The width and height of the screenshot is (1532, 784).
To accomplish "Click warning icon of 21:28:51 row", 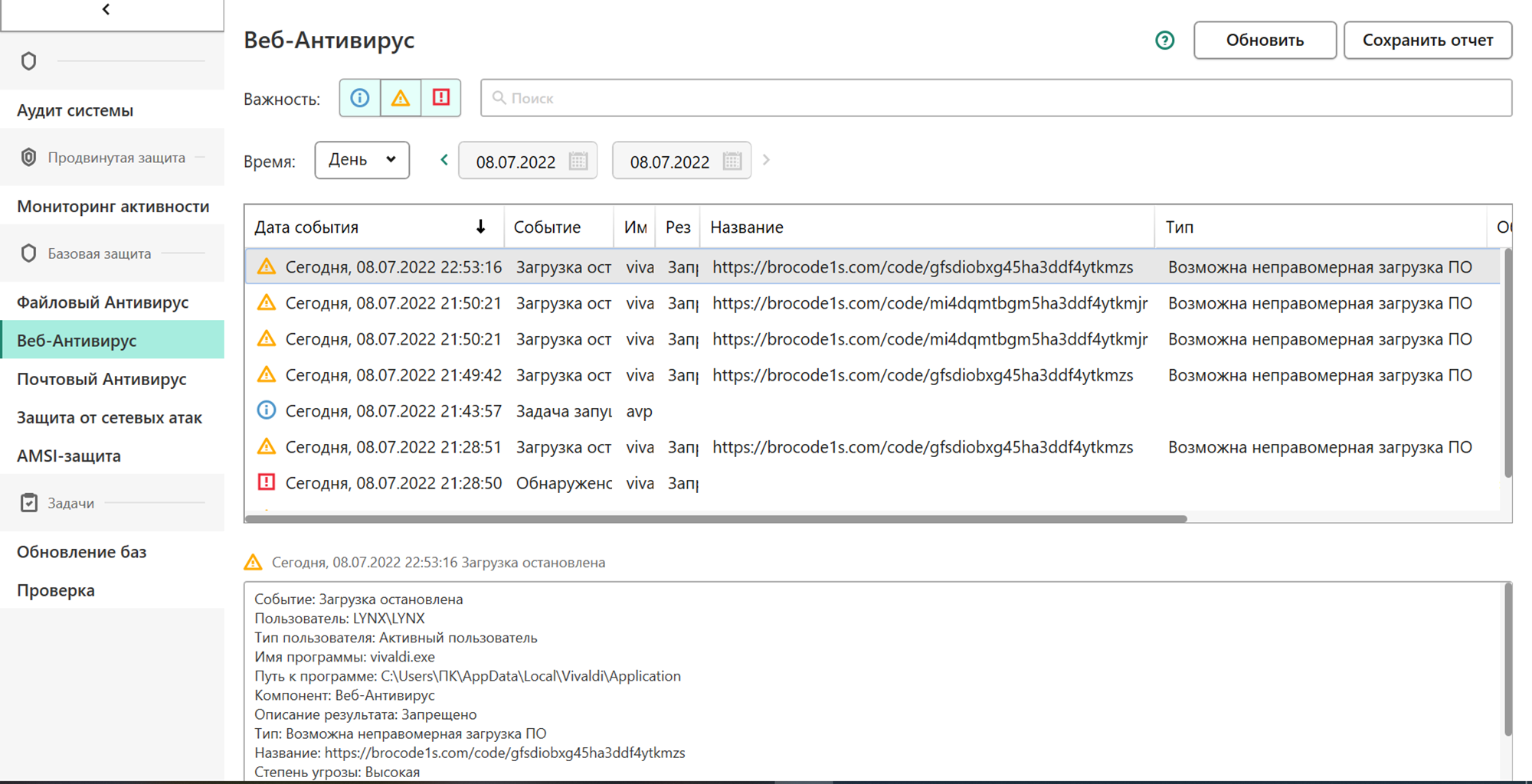I will point(266,446).
